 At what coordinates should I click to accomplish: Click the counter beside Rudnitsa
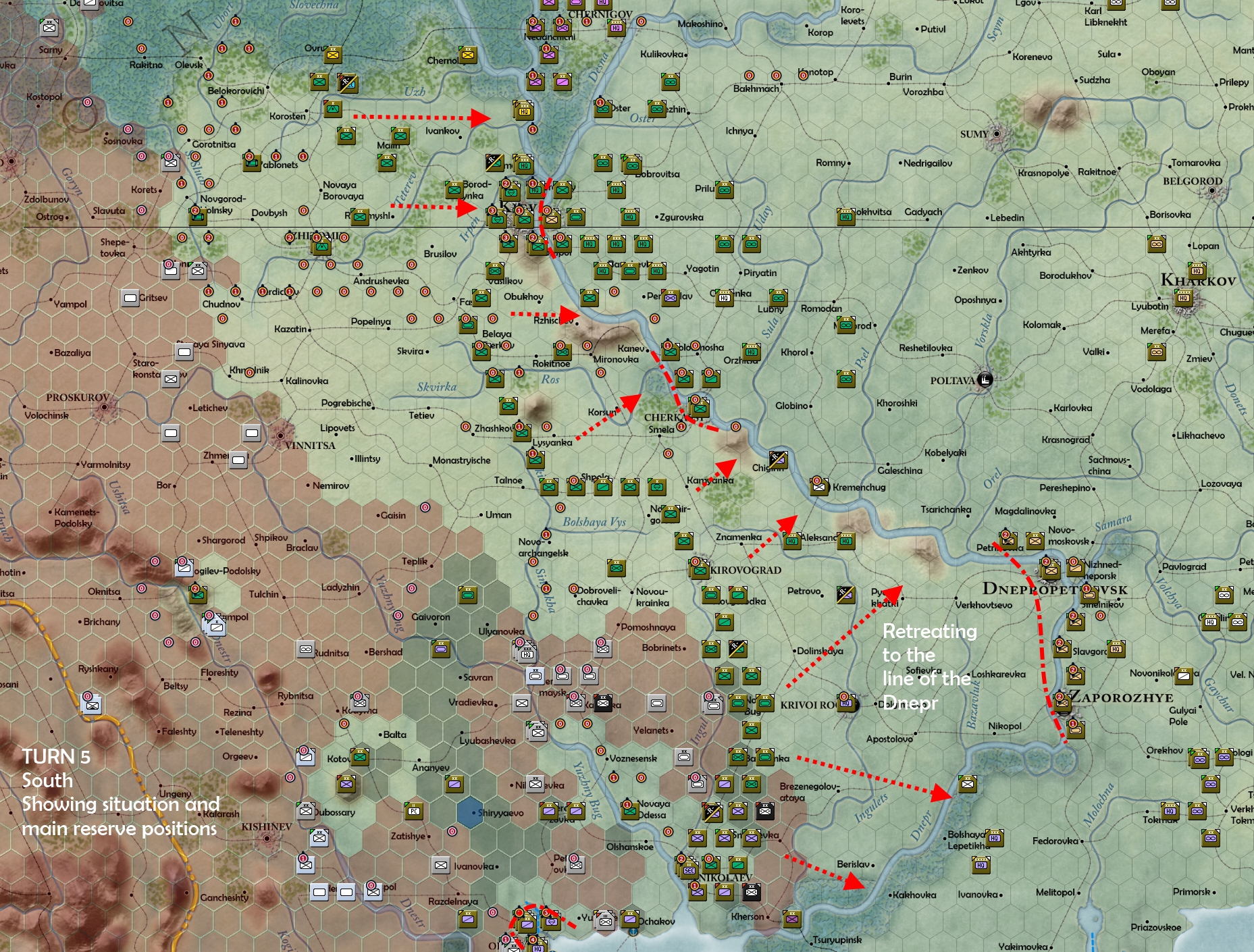coord(306,650)
